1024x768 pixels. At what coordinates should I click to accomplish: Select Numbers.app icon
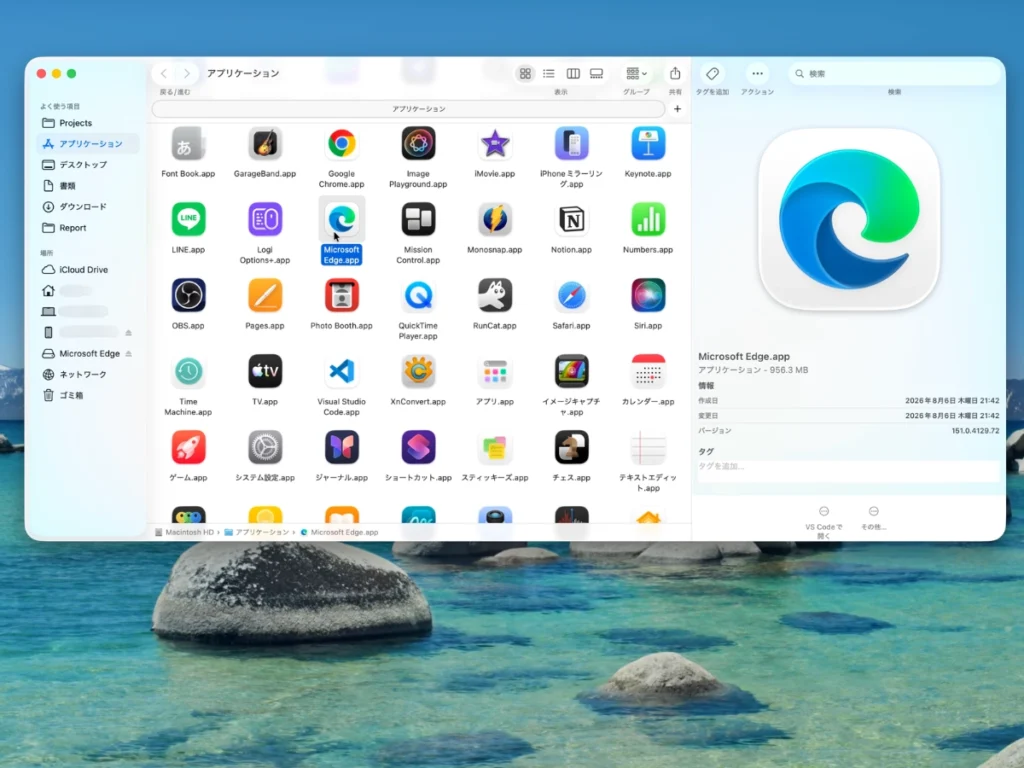pyautogui.click(x=648, y=220)
